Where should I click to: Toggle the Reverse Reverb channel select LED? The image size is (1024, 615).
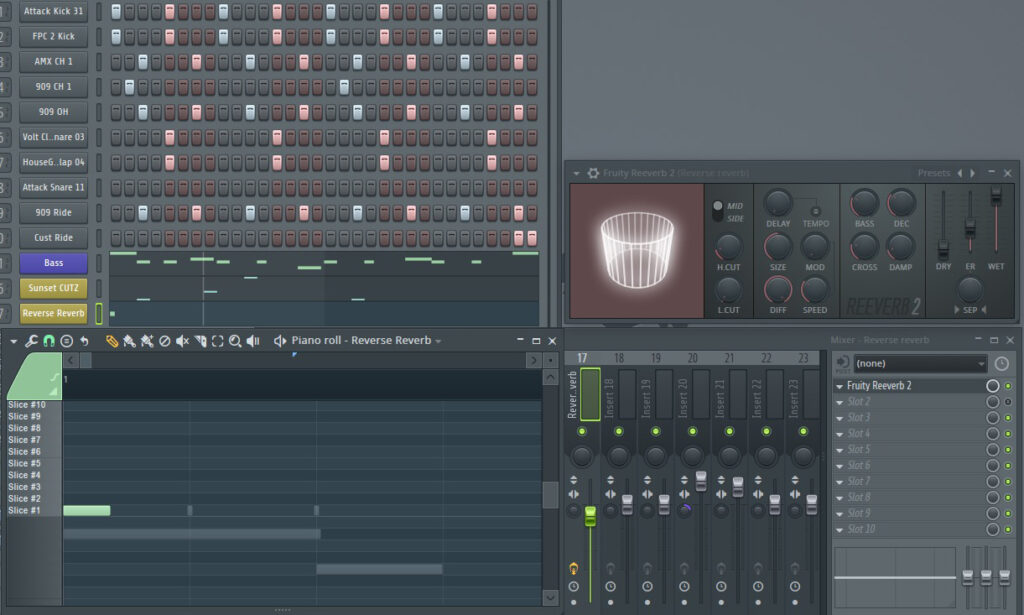(99, 313)
